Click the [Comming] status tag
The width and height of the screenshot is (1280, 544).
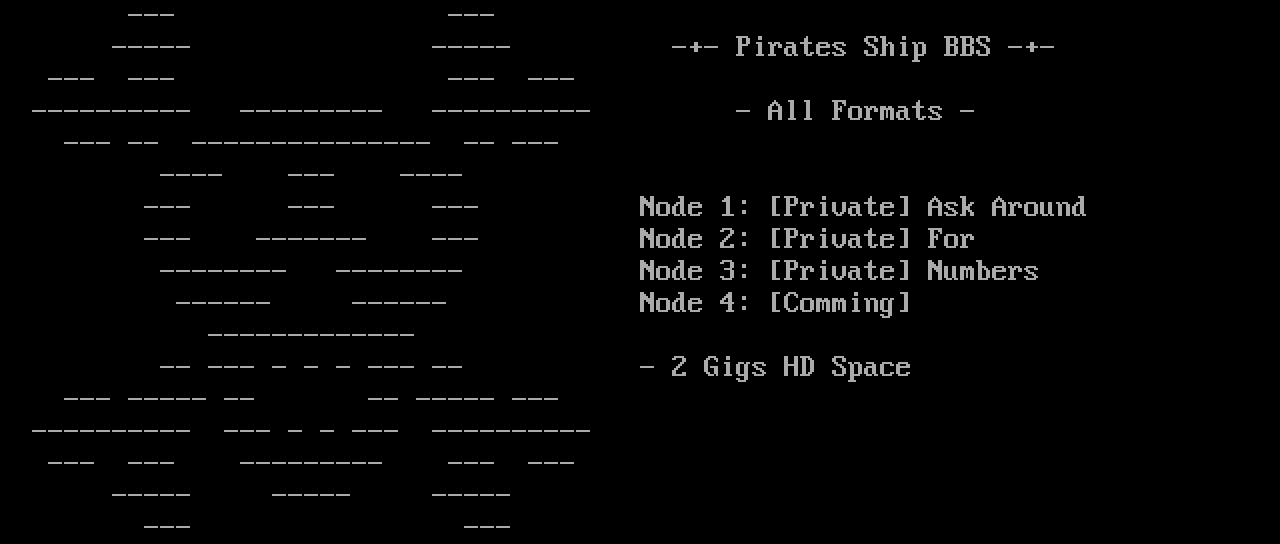pyautogui.click(x=839, y=303)
